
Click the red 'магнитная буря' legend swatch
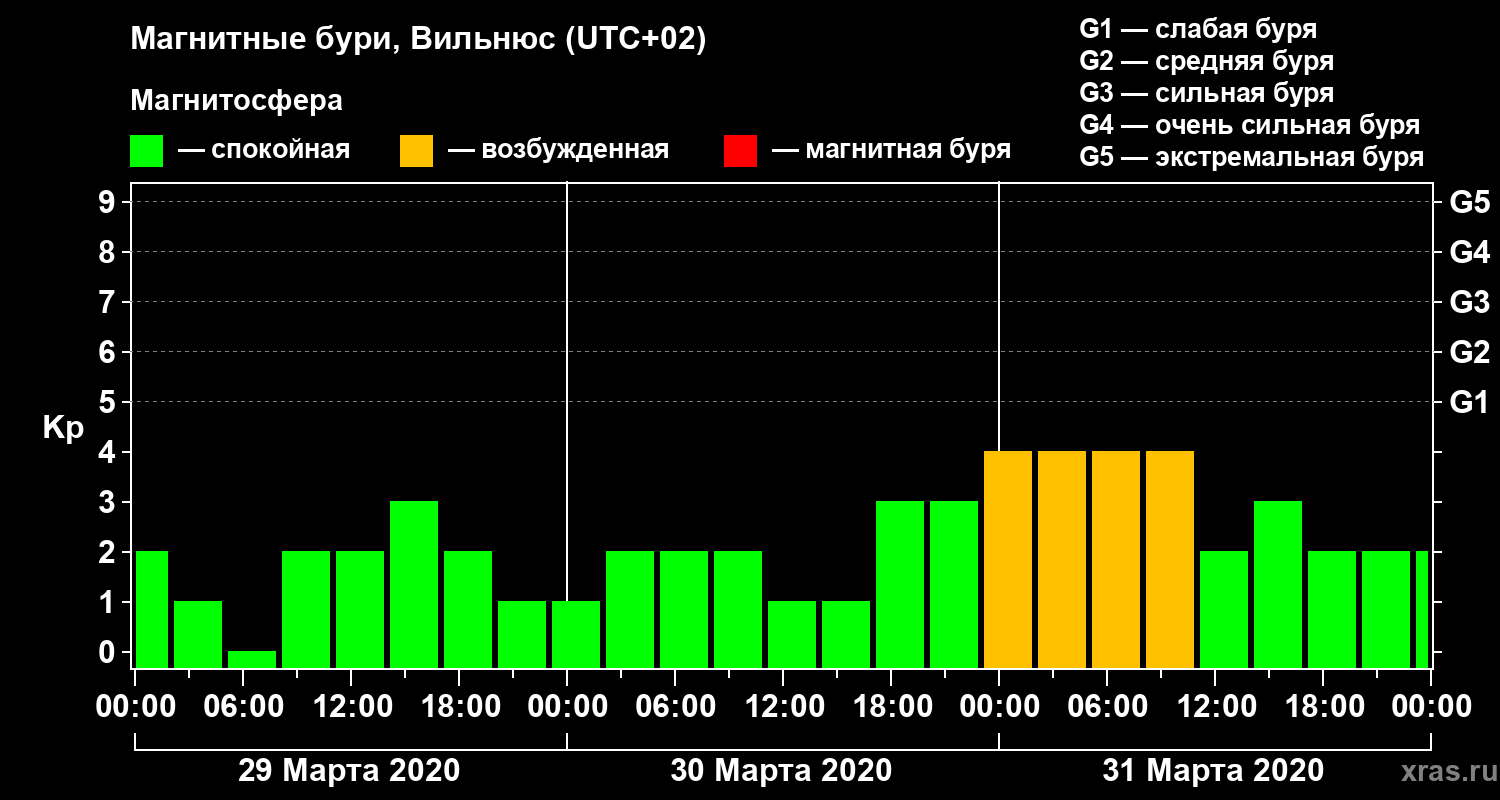[740, 151]
